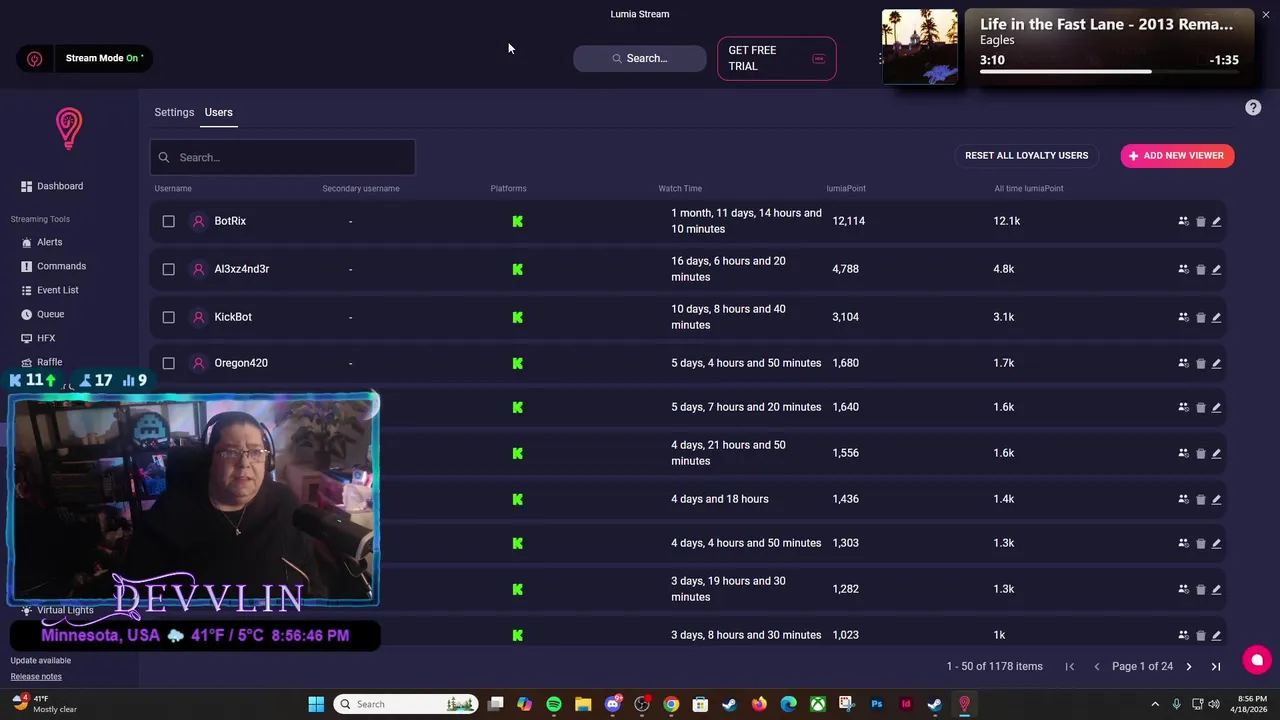
Task: Open the Queue sidebar item
Action: [43, 314]
